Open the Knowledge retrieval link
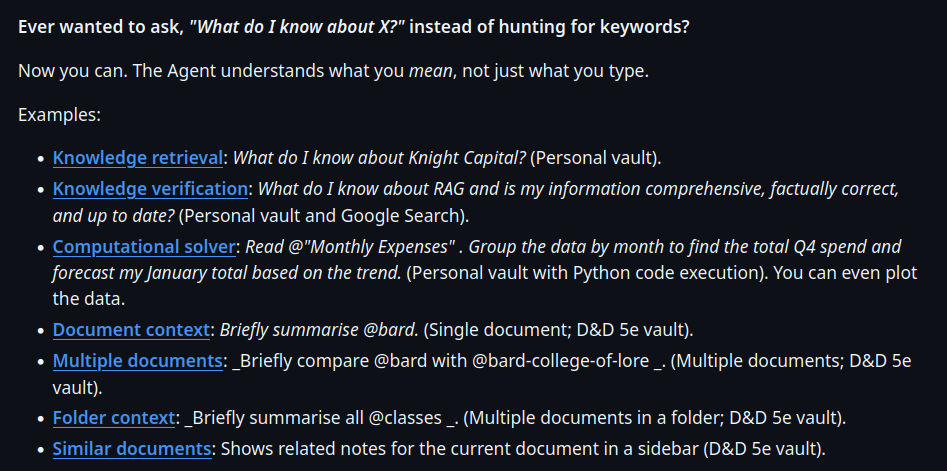The height and width of the screenshot is (471, 947). 138,158
